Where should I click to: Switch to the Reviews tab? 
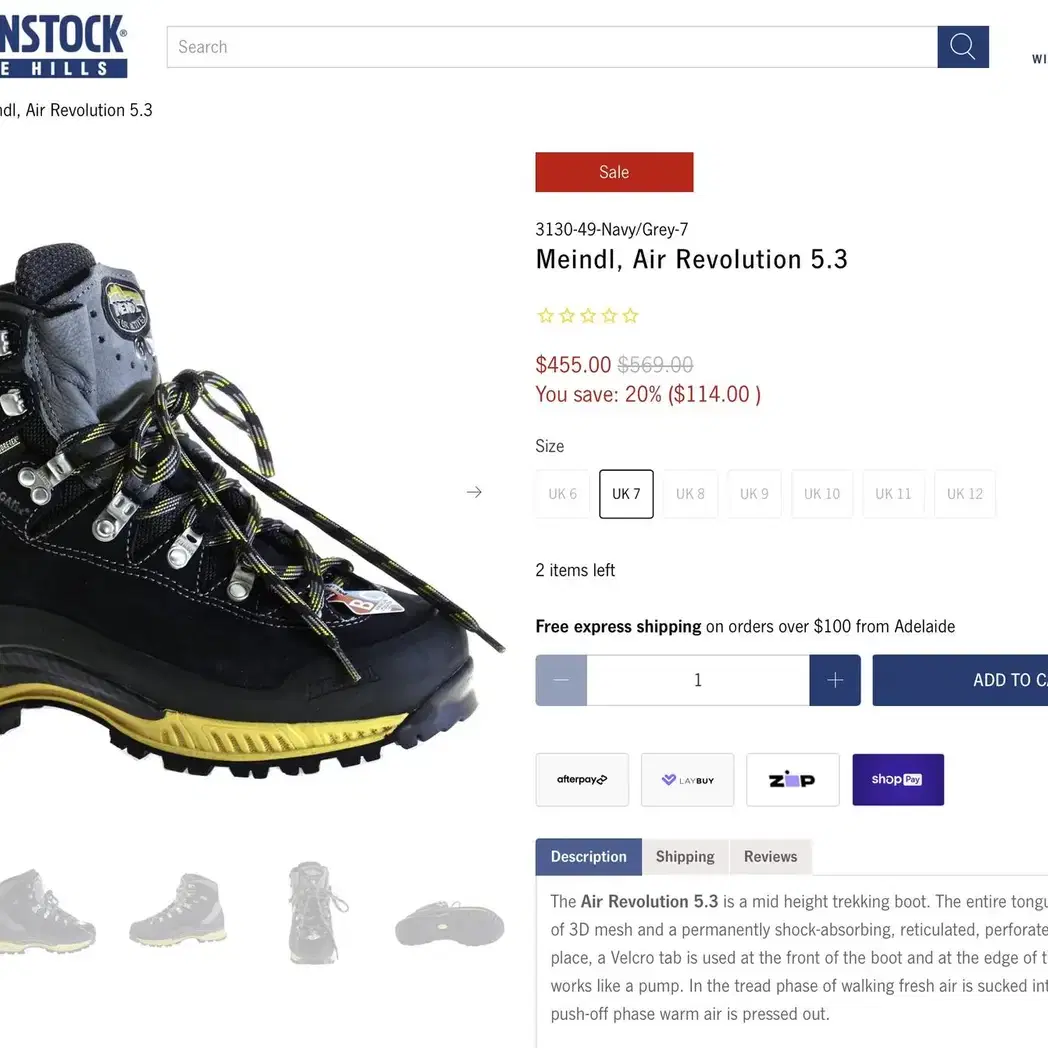[x=771, y=857]
